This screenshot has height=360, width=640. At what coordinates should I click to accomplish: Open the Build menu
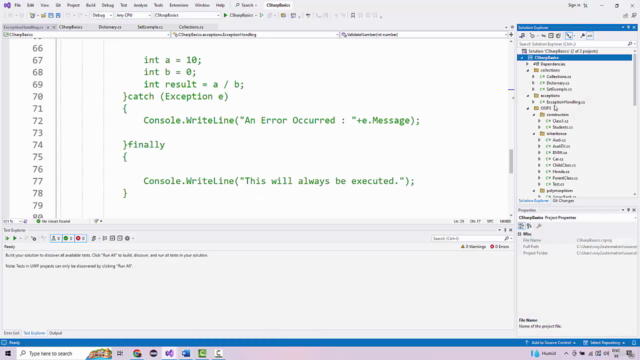[x=91, y=5]
